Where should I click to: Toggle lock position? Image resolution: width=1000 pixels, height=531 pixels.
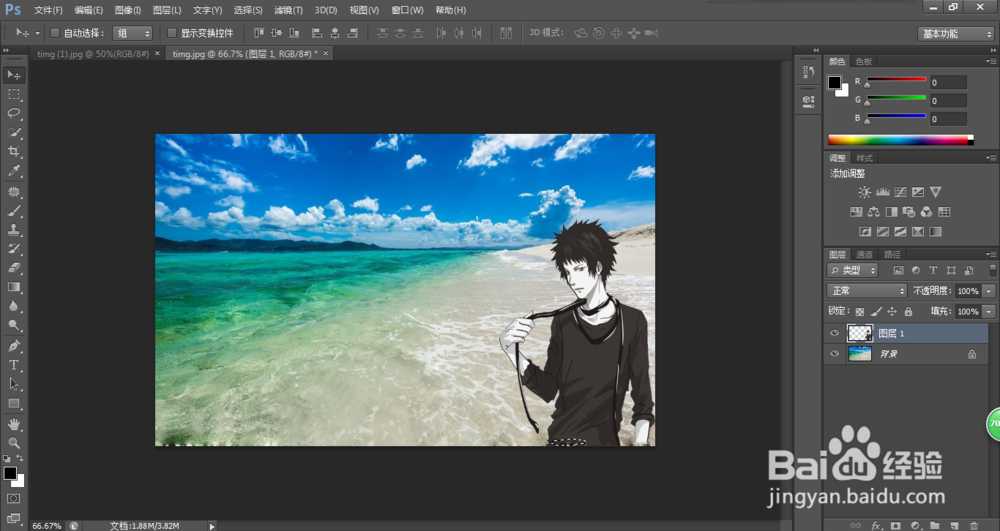click(892, 312)
